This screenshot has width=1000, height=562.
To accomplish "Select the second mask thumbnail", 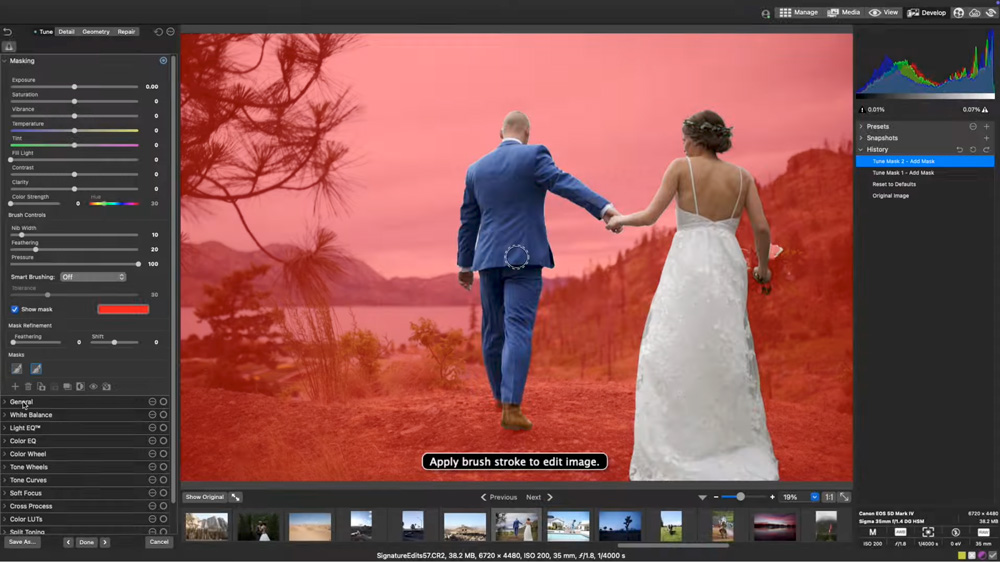I will (36, 369).
